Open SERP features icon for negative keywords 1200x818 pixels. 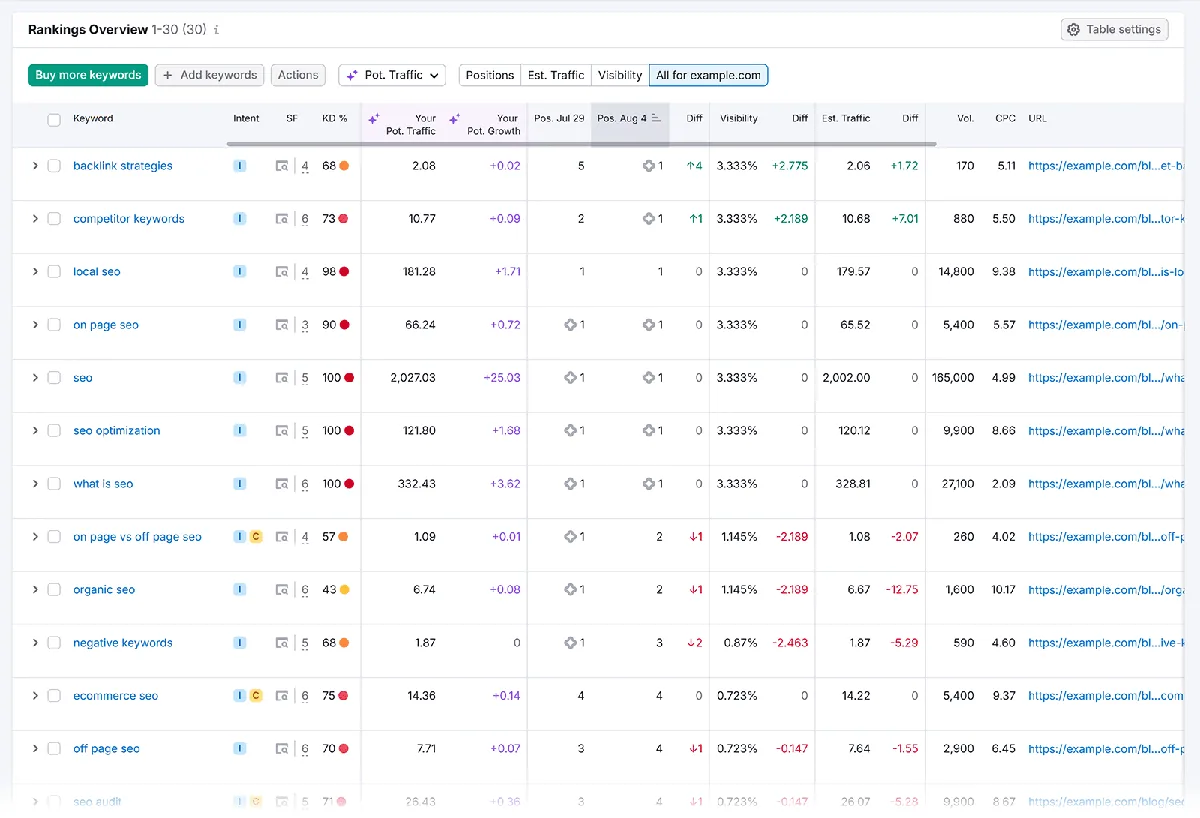pyautogui.click(x=282, y=643)
